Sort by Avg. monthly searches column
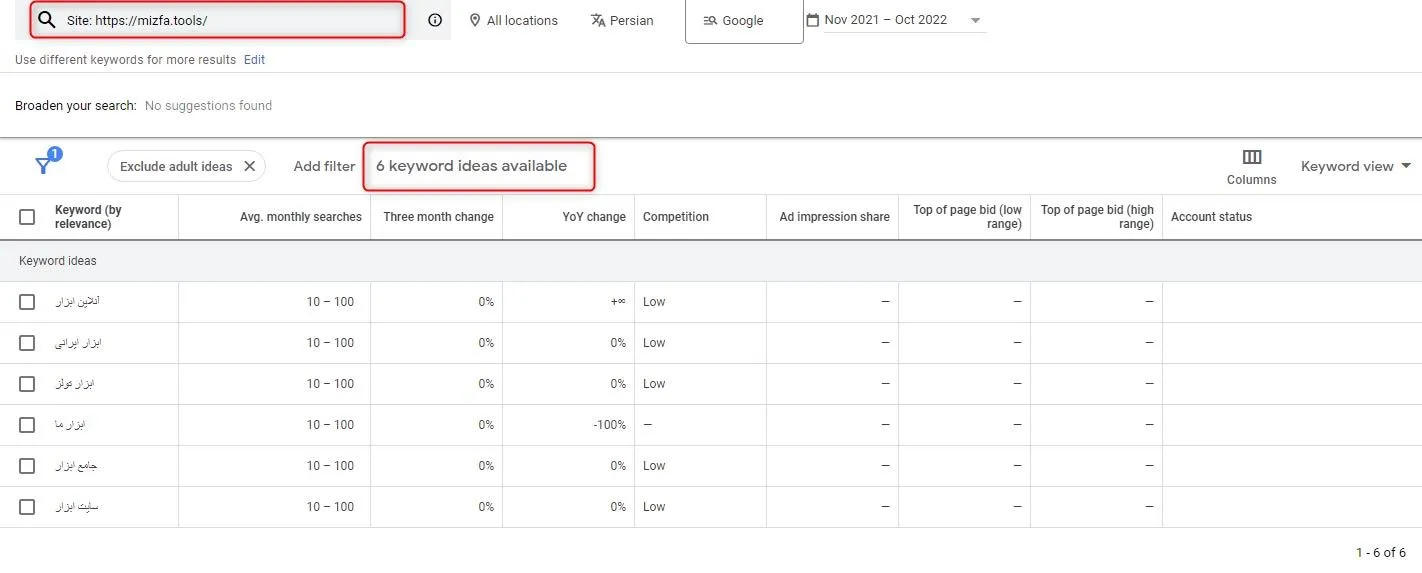Screen dimensions: 1422x573 pos(301,217)
